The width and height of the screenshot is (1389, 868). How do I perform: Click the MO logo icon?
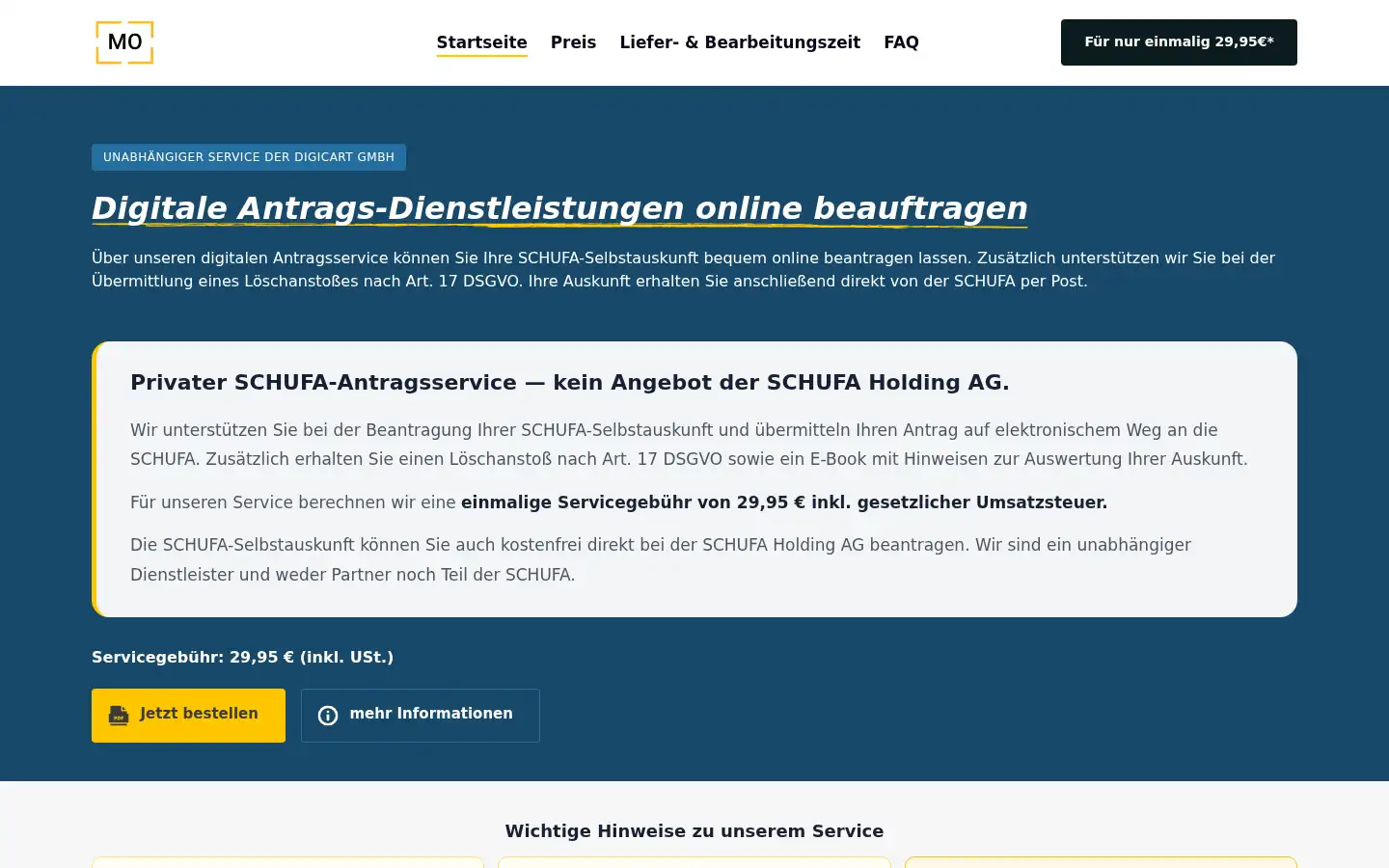pos(124,42)
